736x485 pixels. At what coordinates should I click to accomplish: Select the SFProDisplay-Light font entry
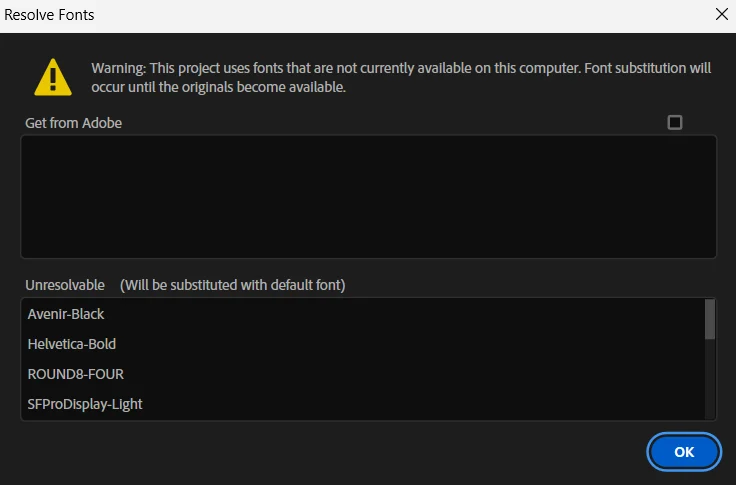[85, 404]
